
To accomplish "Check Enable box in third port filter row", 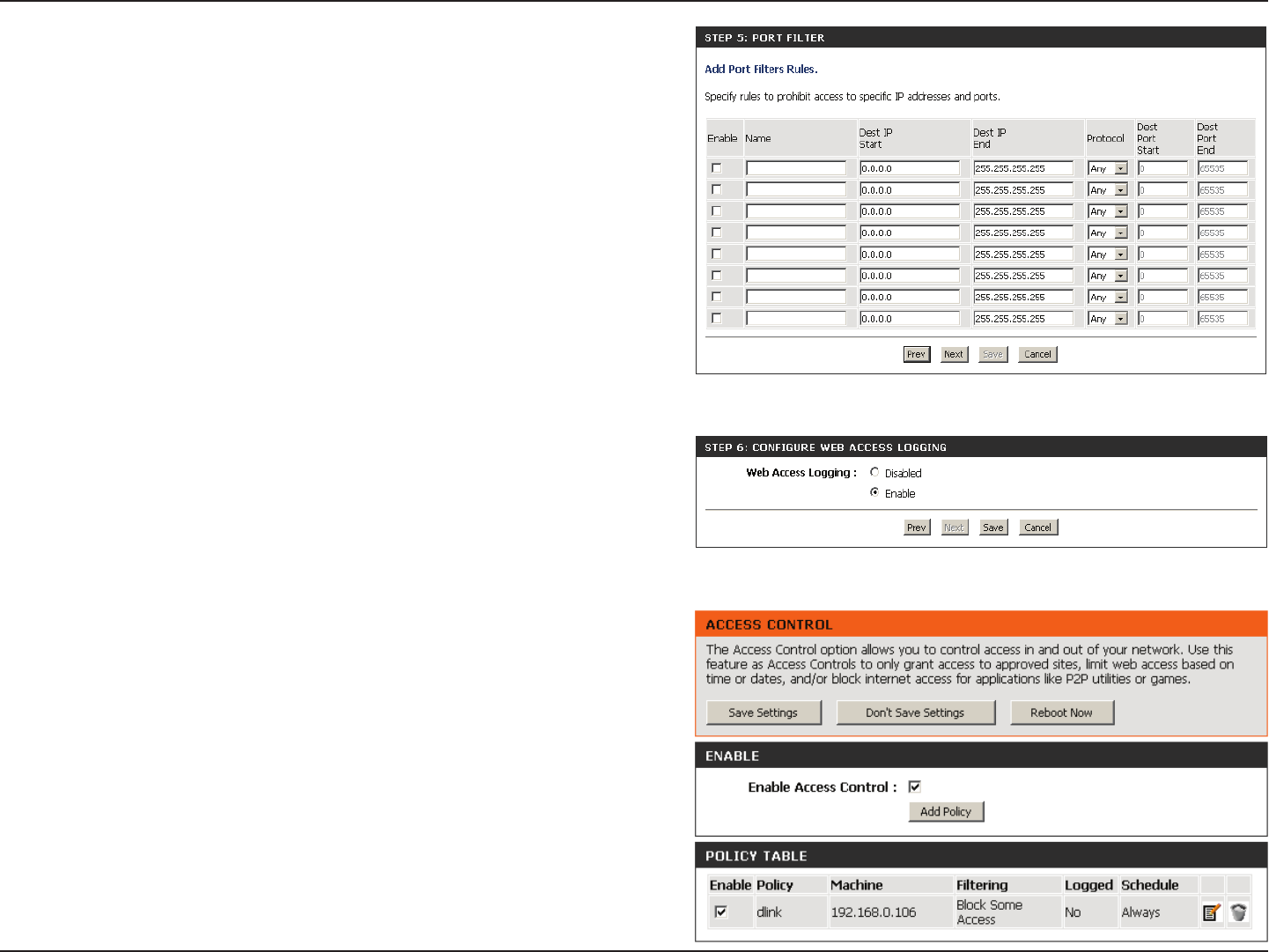I will click(716, 211).
